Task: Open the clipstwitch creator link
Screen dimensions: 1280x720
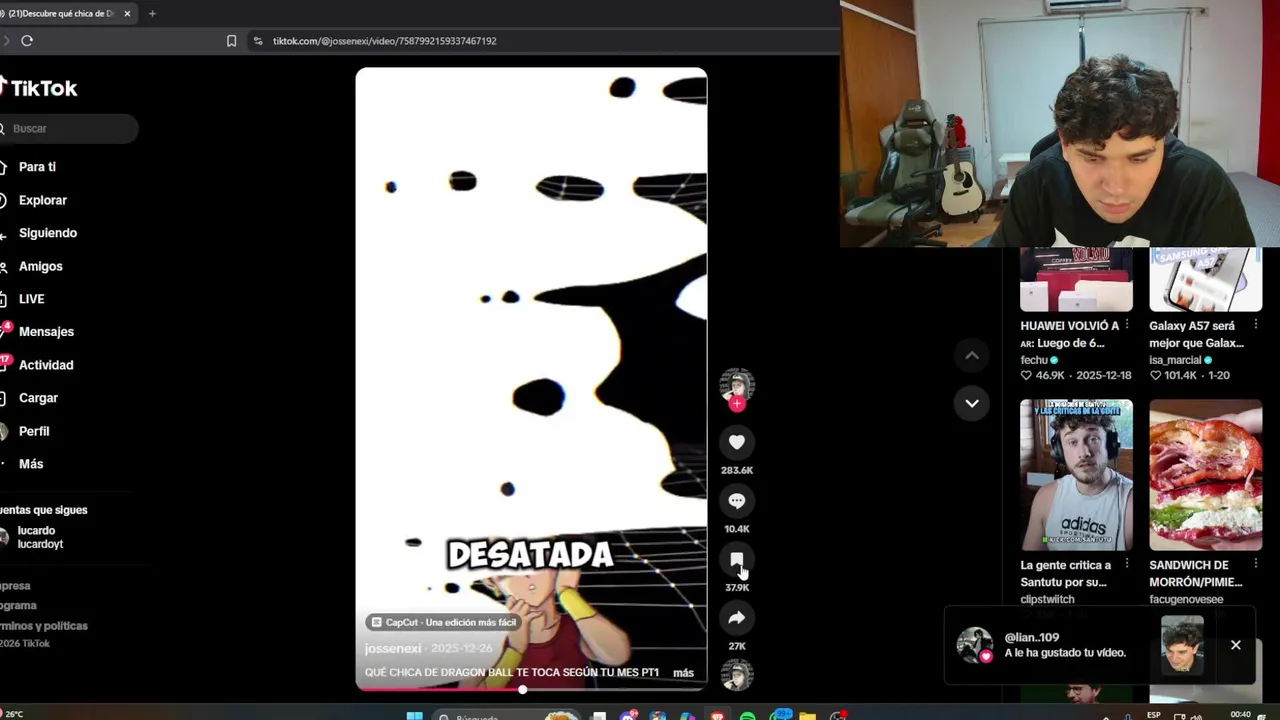Action: coord(1047,600)
